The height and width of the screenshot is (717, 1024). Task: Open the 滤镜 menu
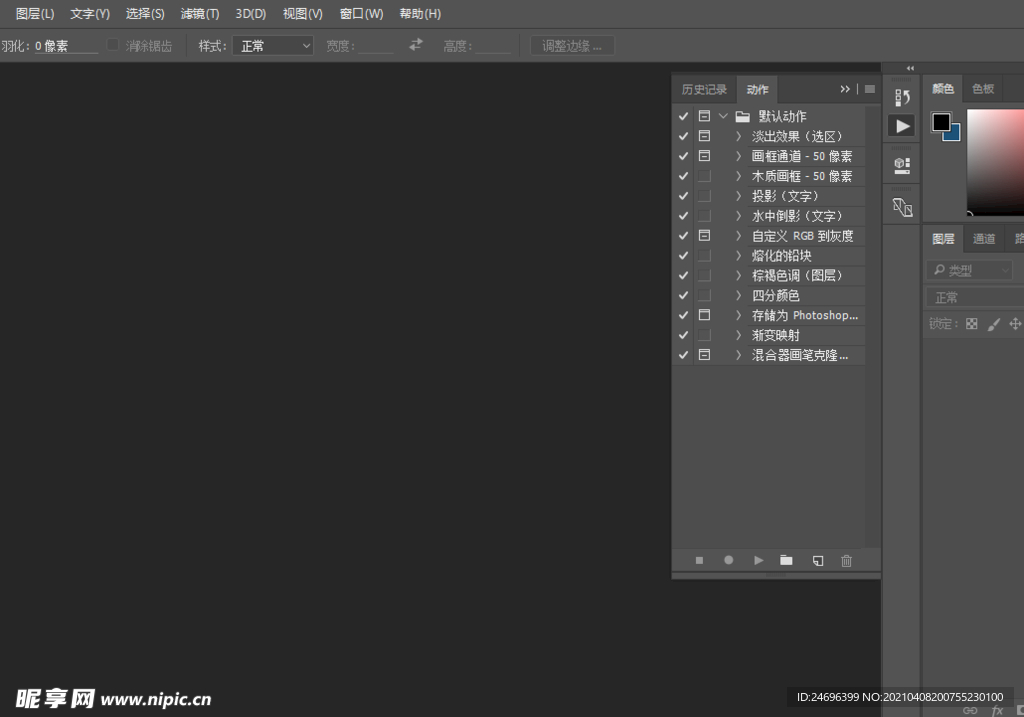(x=198, y=13)
